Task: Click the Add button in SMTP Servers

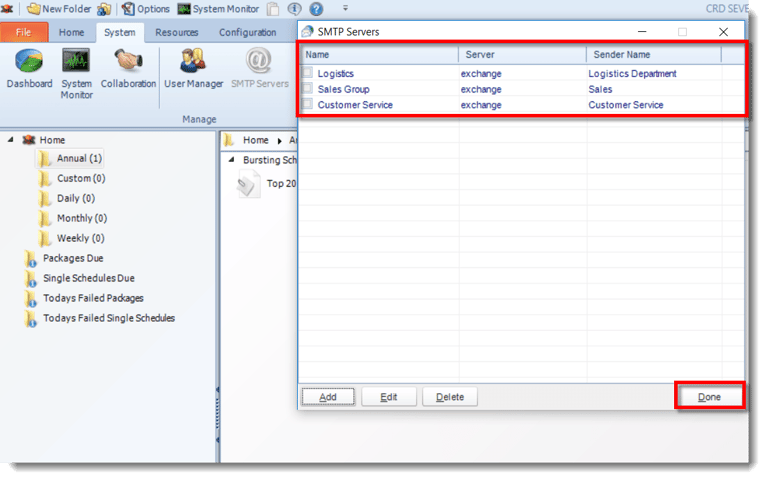Action: click(328, 397)
